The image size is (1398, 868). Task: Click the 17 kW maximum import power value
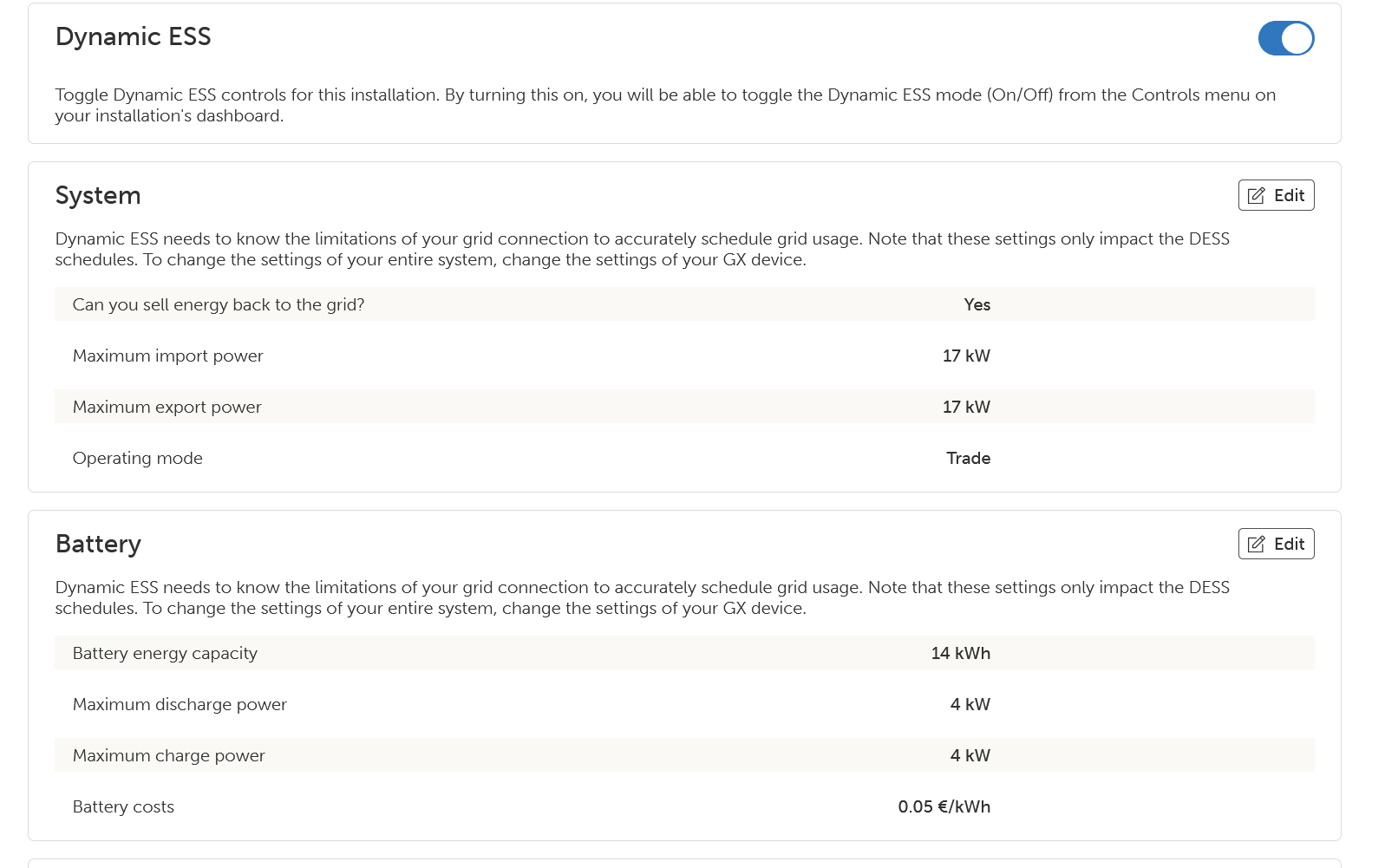[966, 356]
